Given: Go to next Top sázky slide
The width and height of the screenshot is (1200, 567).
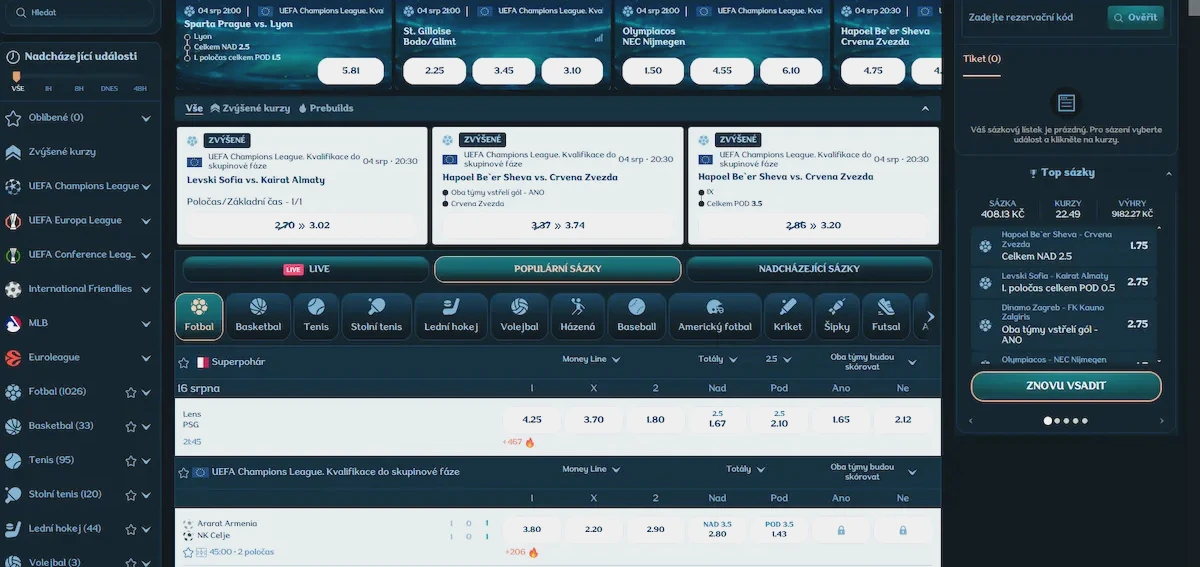Looking at the screenshot, I should point(1163,421).
